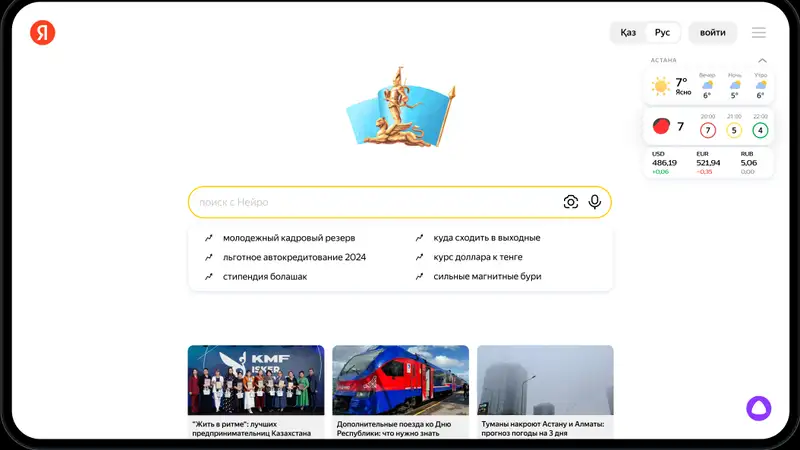The height and width of the screenshot is (450, 800).
Task: Click the sunny weather icon
Action: click(661, 86)
